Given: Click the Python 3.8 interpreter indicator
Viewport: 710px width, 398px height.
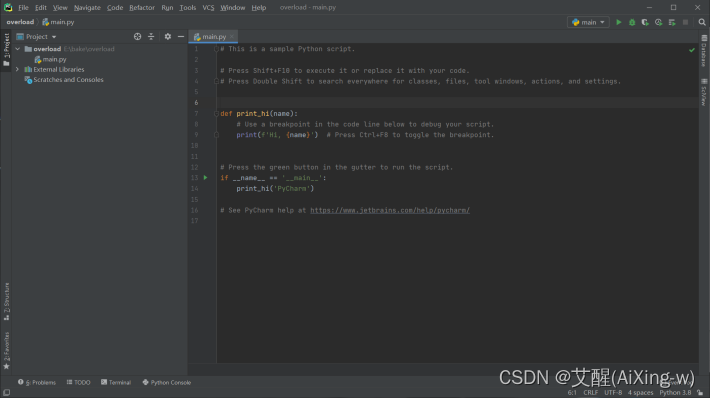Looking at the screenshot, I should 675,393.
